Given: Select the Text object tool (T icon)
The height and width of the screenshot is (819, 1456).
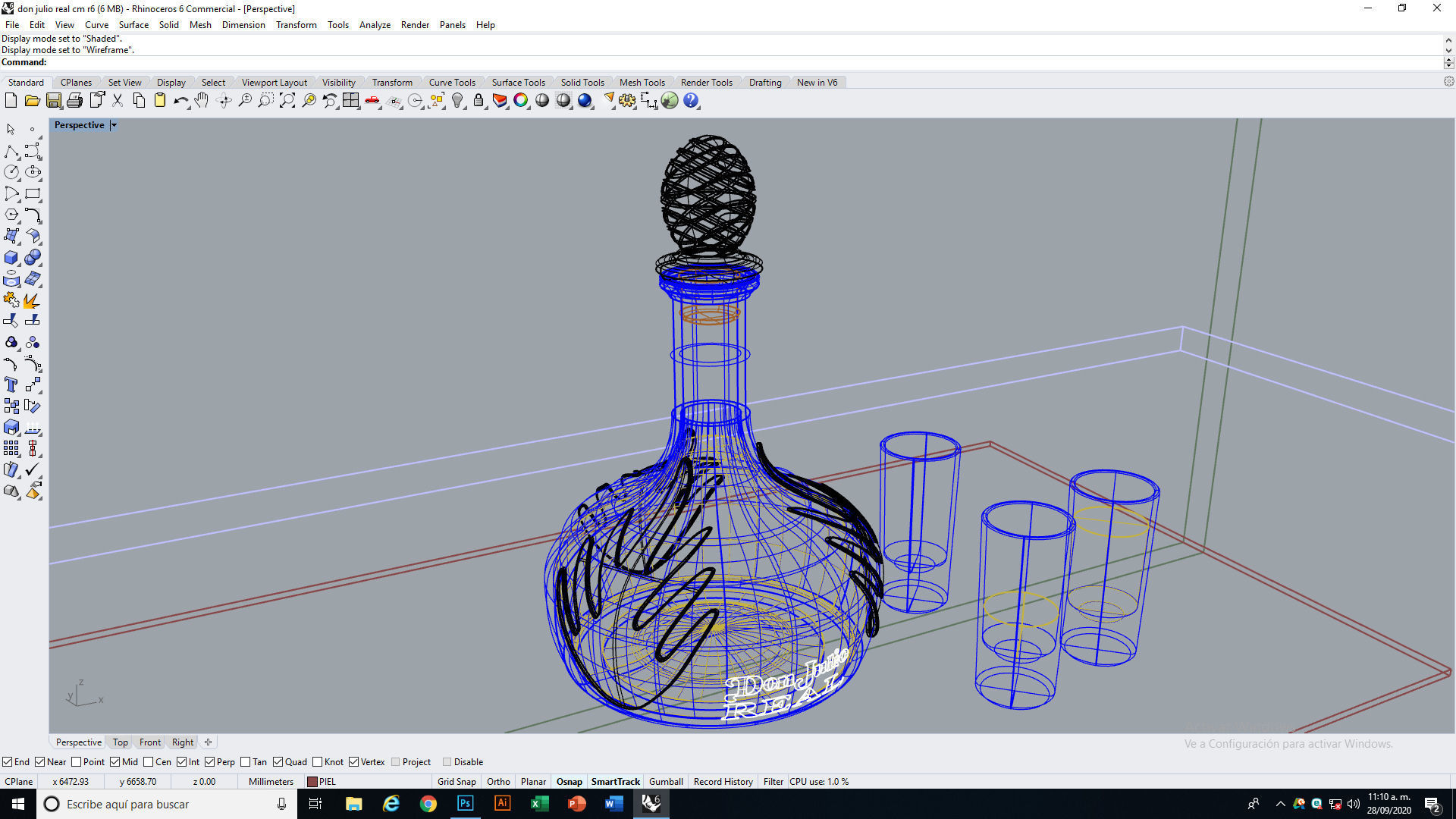Looking at the screenshot, I should tap(11, 384).
